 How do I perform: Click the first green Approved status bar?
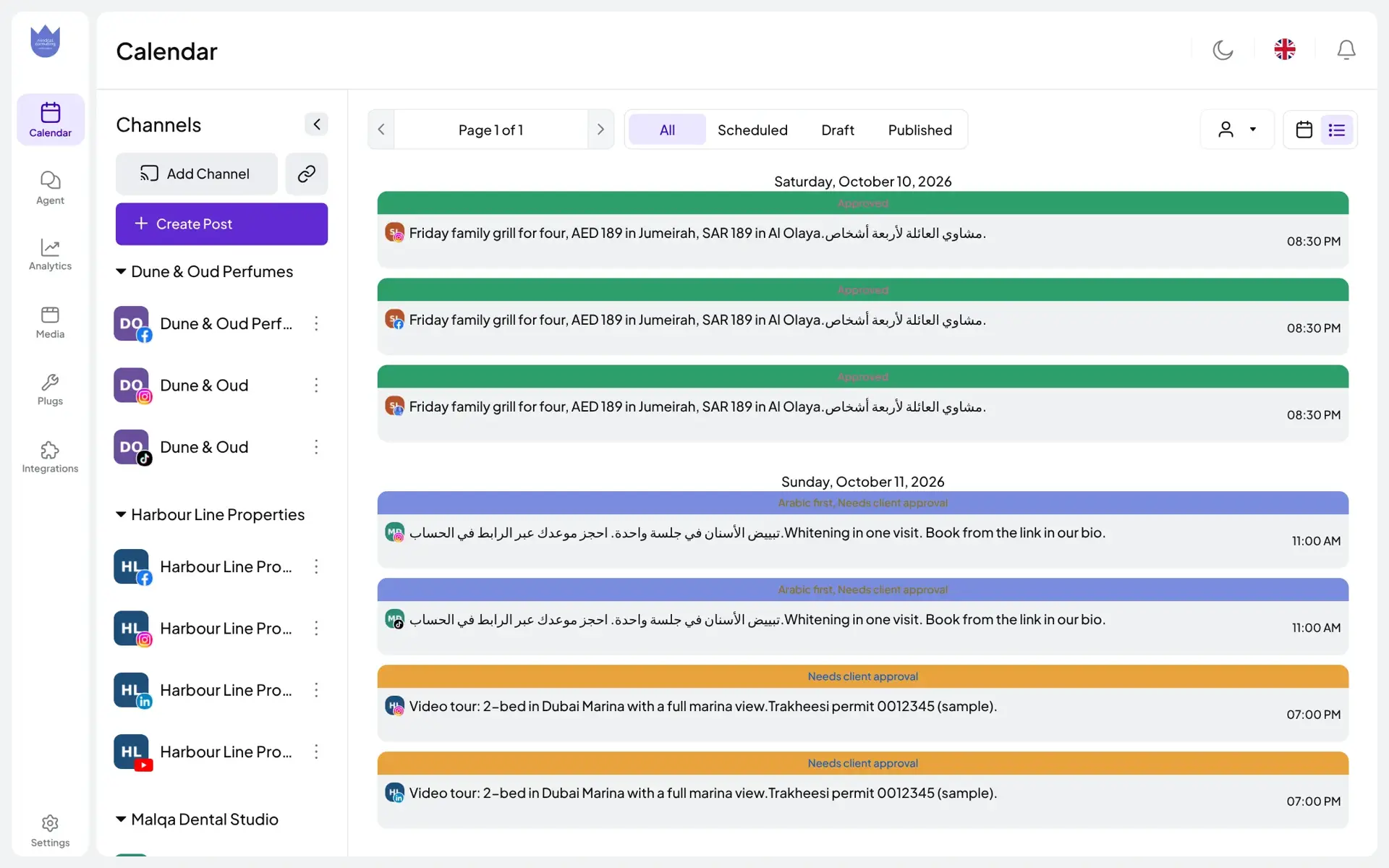(862, 203)
